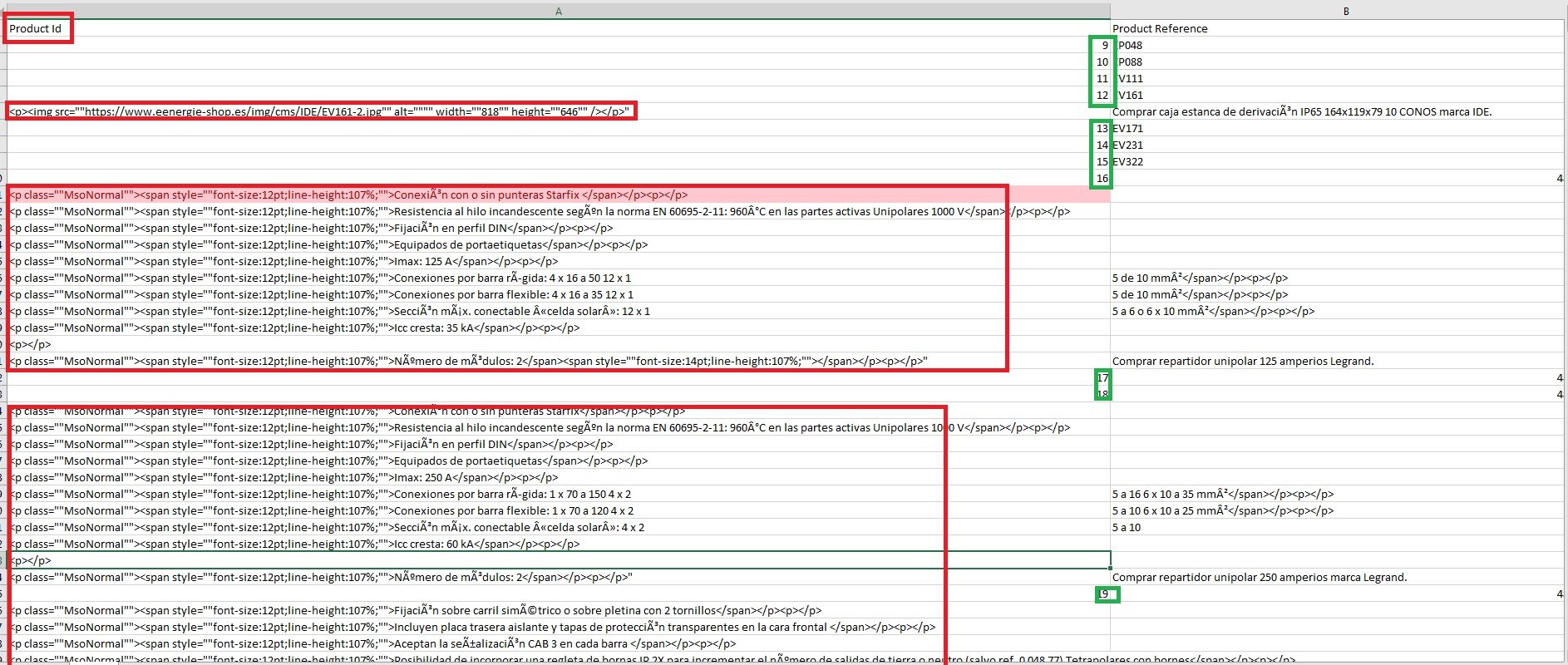Select the cell with product id 11

pos(559,78)
